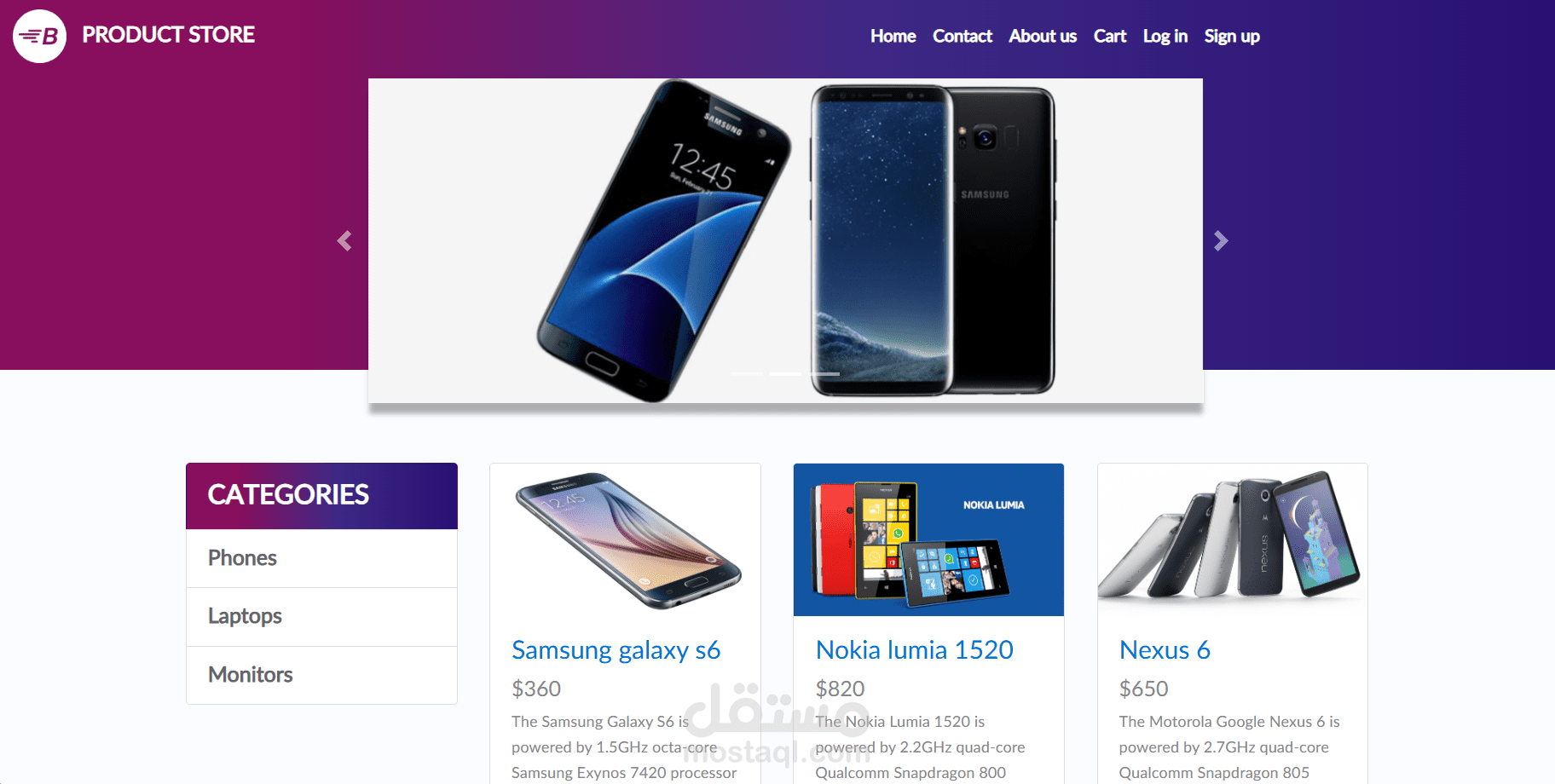
Task: Open the Home menu item
Action: click(893, 36)
